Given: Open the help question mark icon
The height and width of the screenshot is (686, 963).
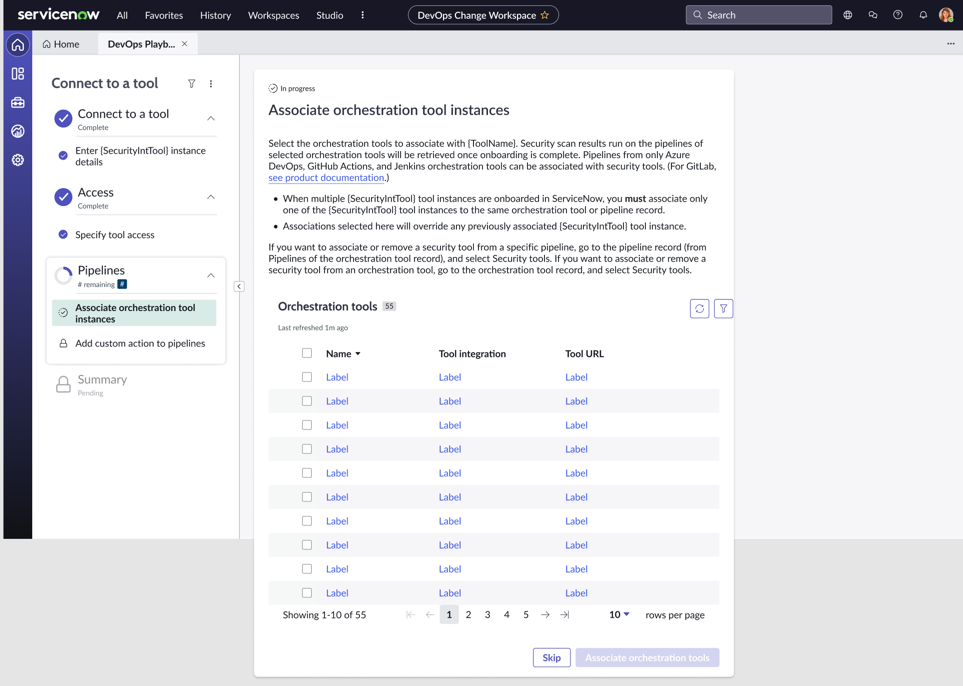Looking at the screenshot, I should (x=898, y=15).
